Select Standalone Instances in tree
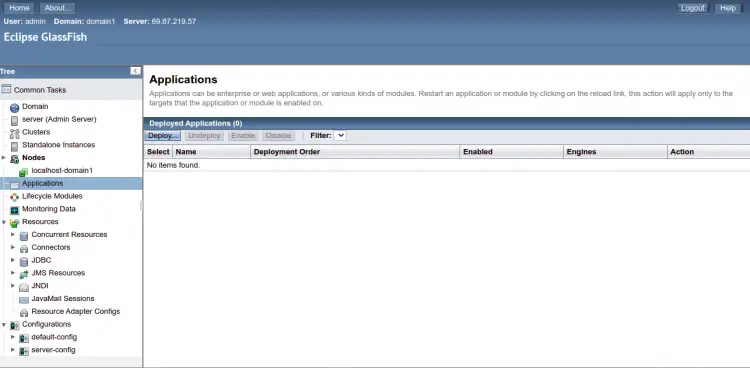The width and height of the screenshot is (750, 368). click(58, 145)
